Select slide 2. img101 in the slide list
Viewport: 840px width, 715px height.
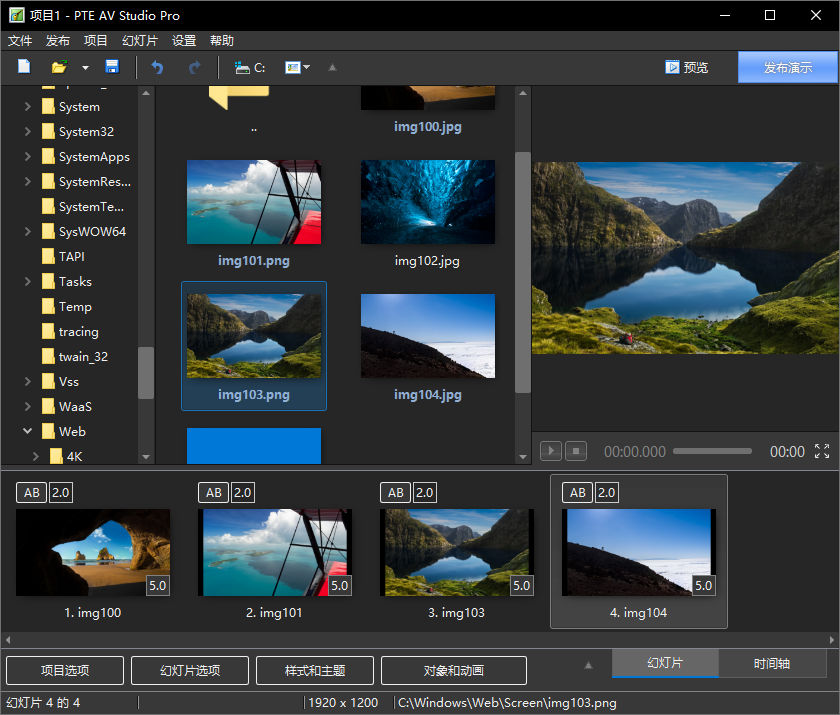(x=275, y=552)
